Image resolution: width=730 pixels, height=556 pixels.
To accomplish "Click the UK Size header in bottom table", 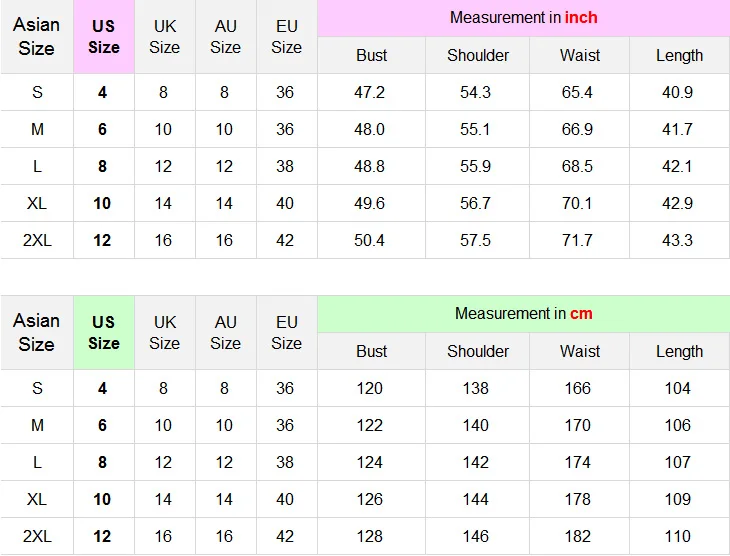I will pyautogui.click(x=164, y=332).
